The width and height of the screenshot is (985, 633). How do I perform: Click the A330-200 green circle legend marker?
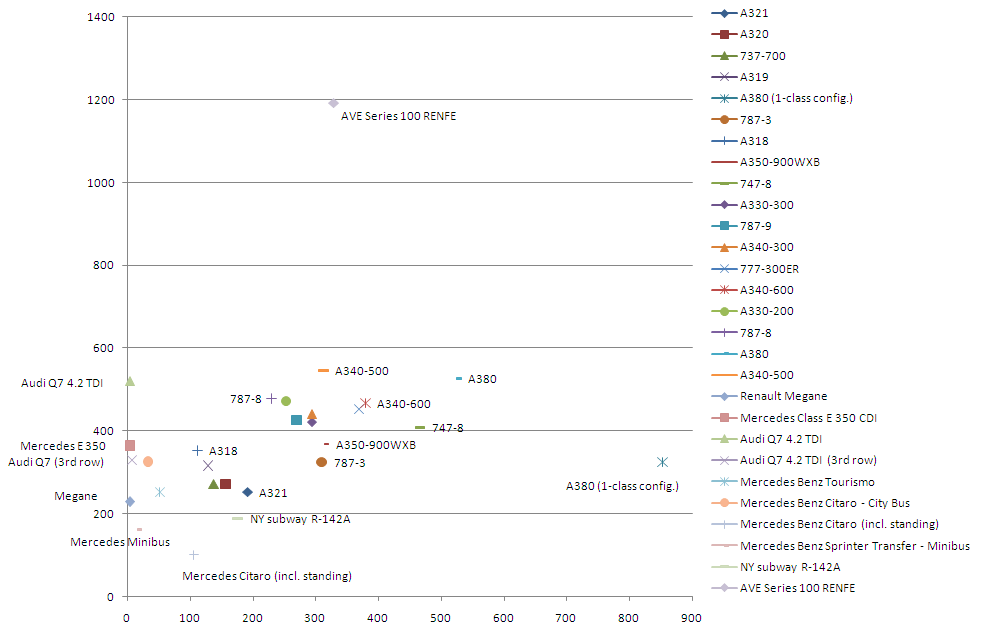[x=725, y=311]
